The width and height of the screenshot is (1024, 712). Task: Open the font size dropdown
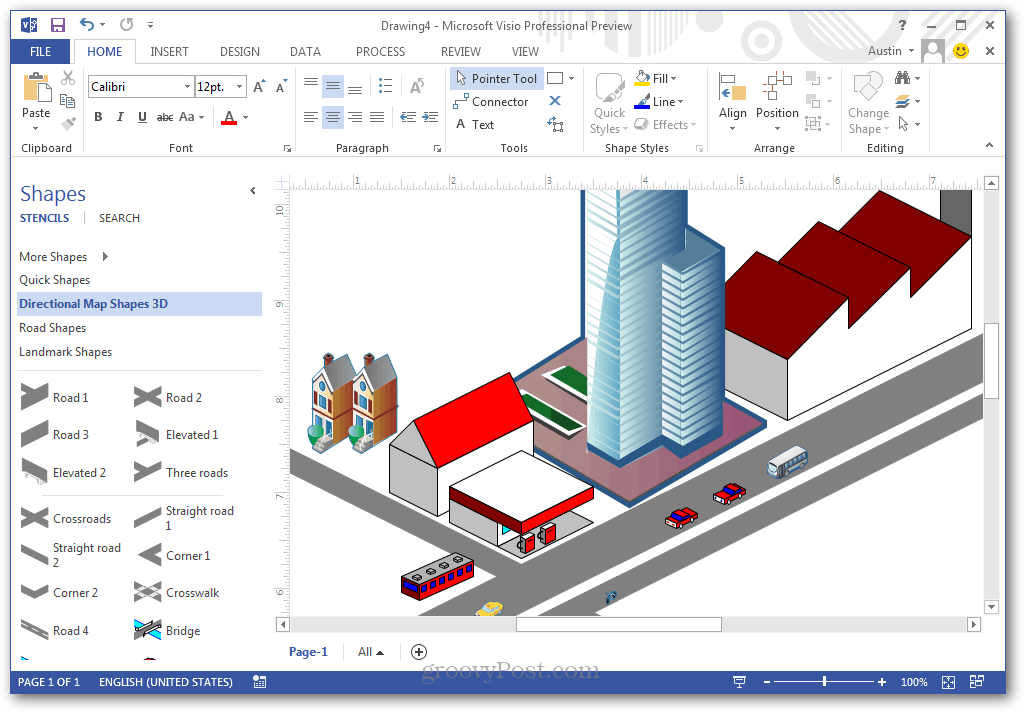238,86
